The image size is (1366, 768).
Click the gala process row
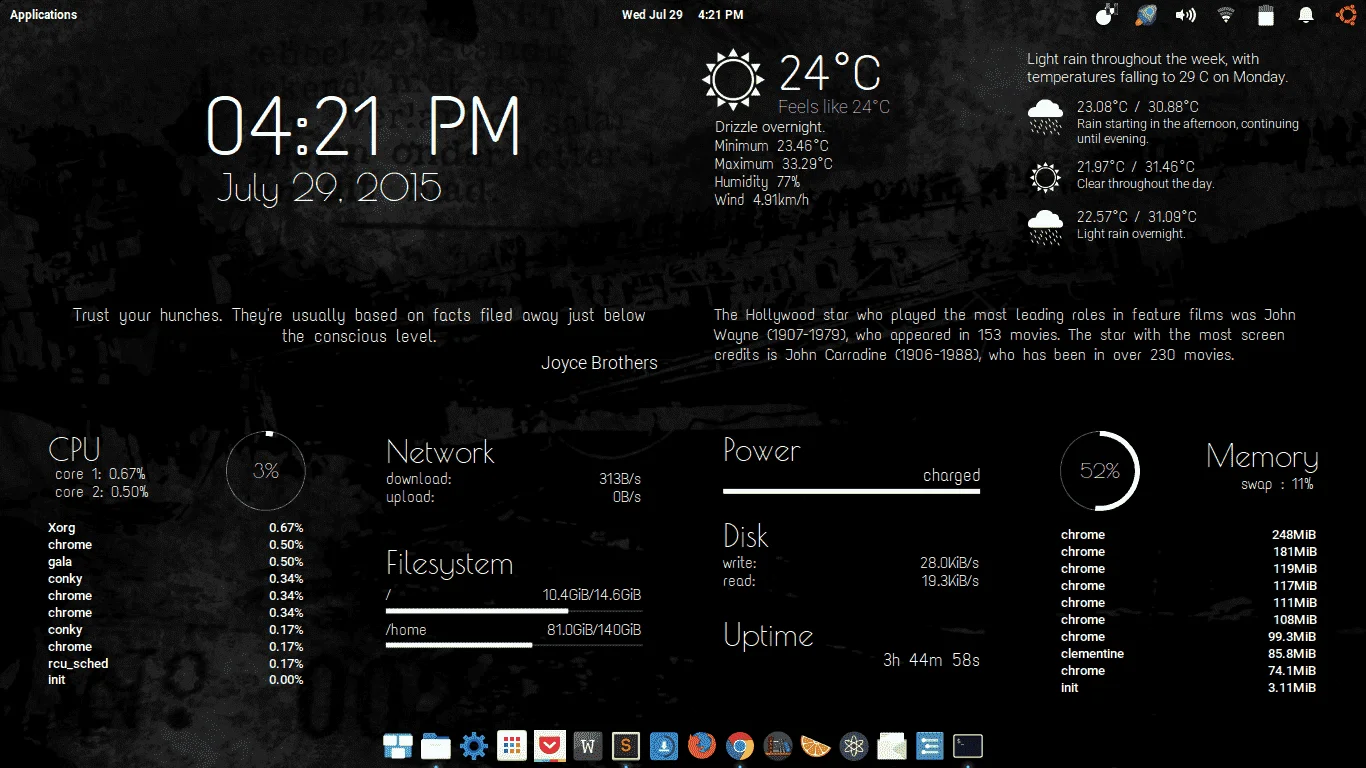click(x=176, y=562)
